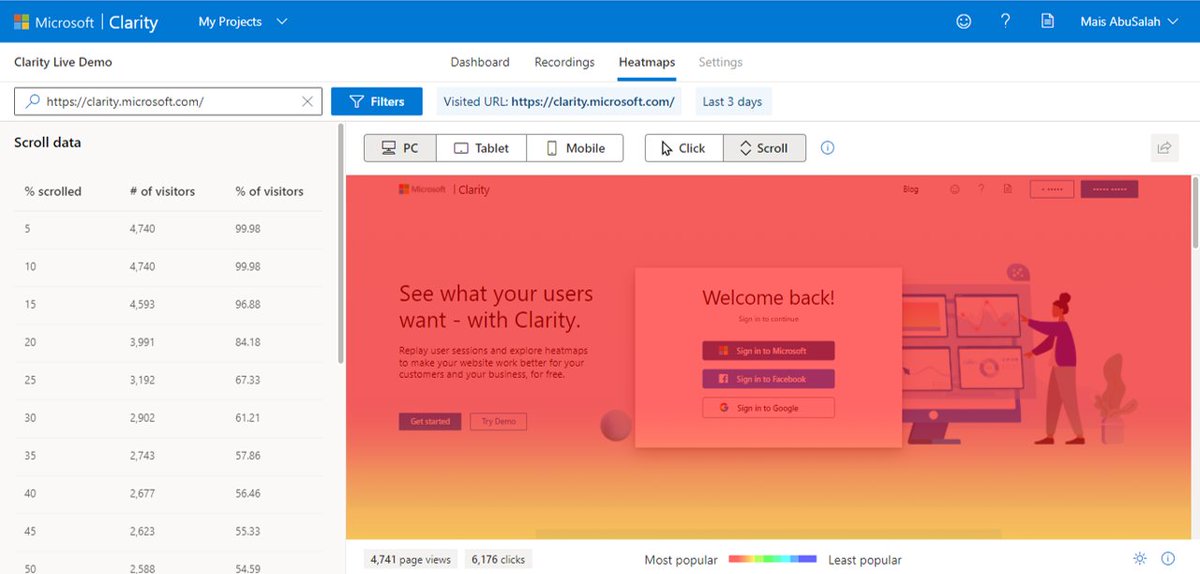Image resolution: width=1200 pixels, height=574 pixels.
Task: Click the Scroll data heading
Action: pos(48,142)
